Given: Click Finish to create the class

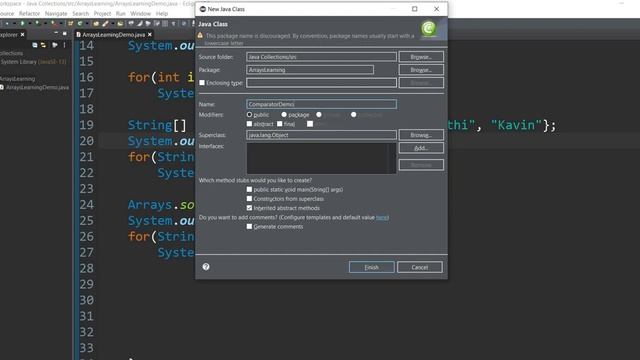Looking at the screenshot, I should [371, 267].
